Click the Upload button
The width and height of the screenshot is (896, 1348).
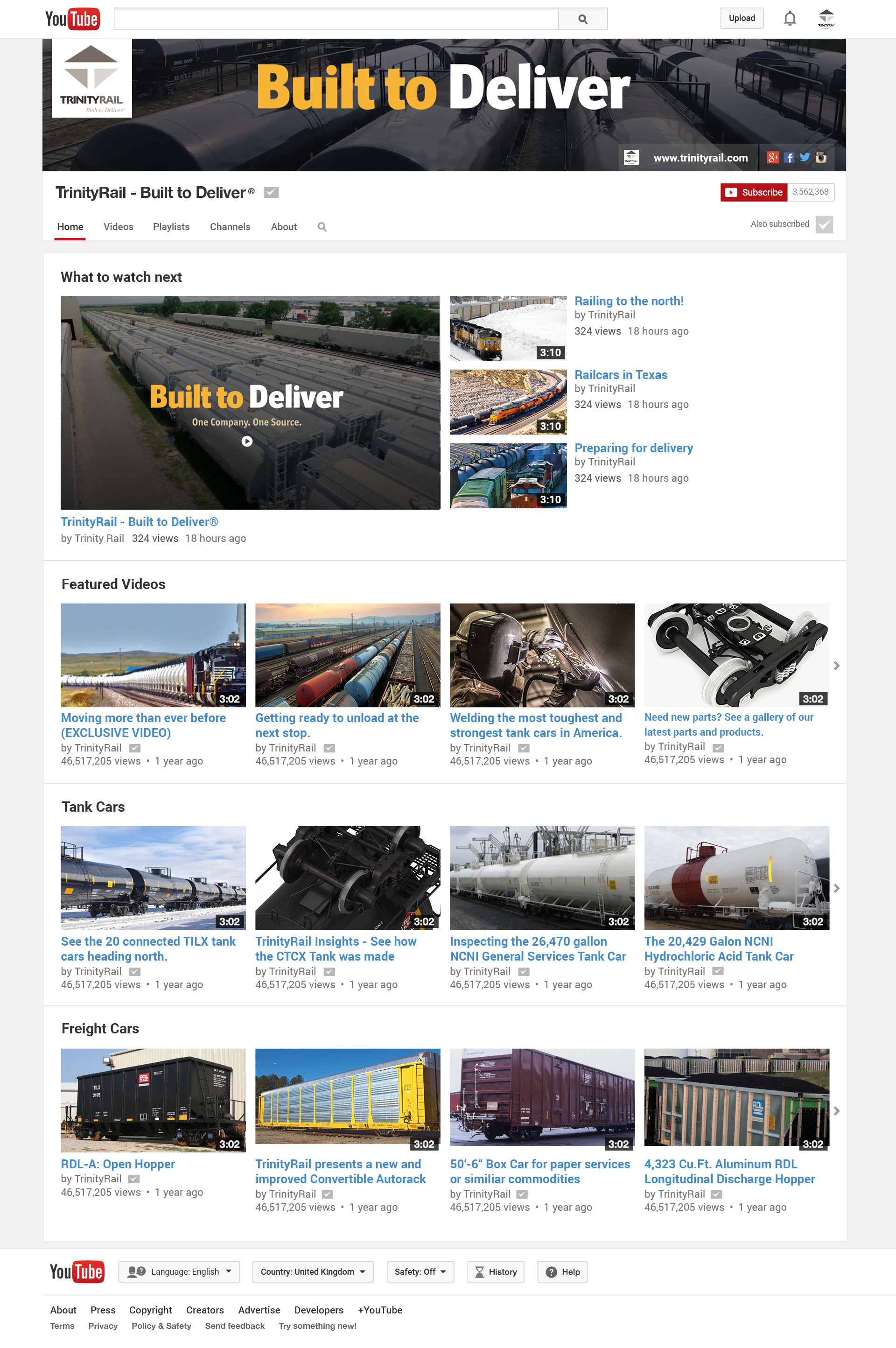(742, 18)
